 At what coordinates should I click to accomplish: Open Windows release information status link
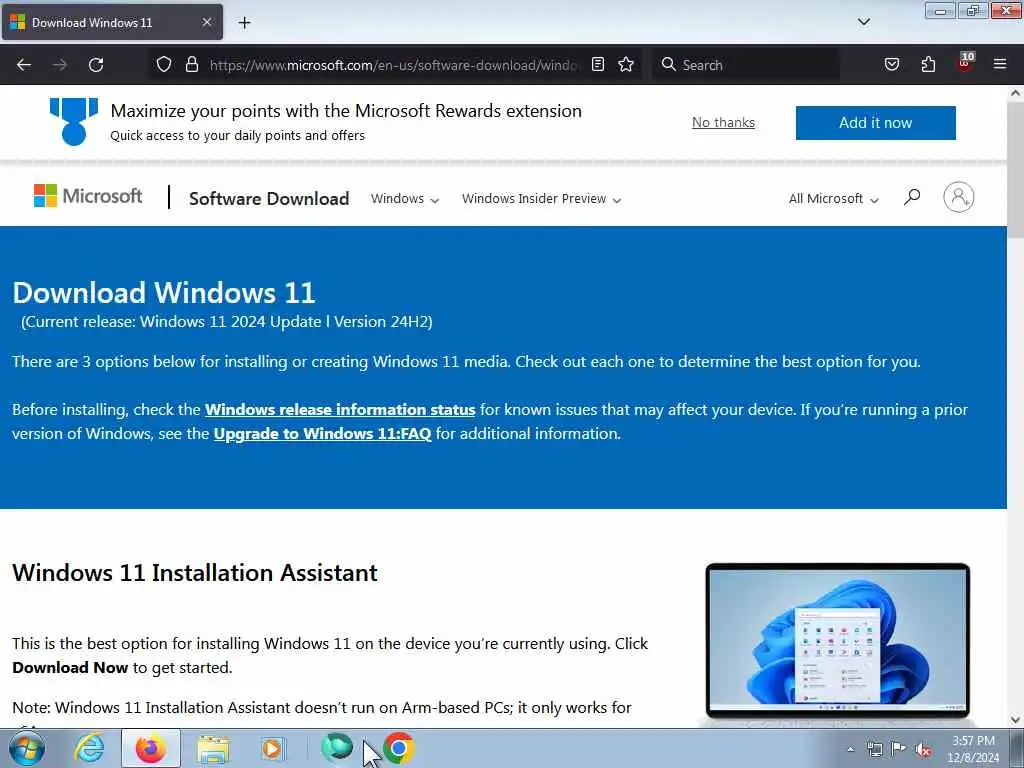coord(340,409)
